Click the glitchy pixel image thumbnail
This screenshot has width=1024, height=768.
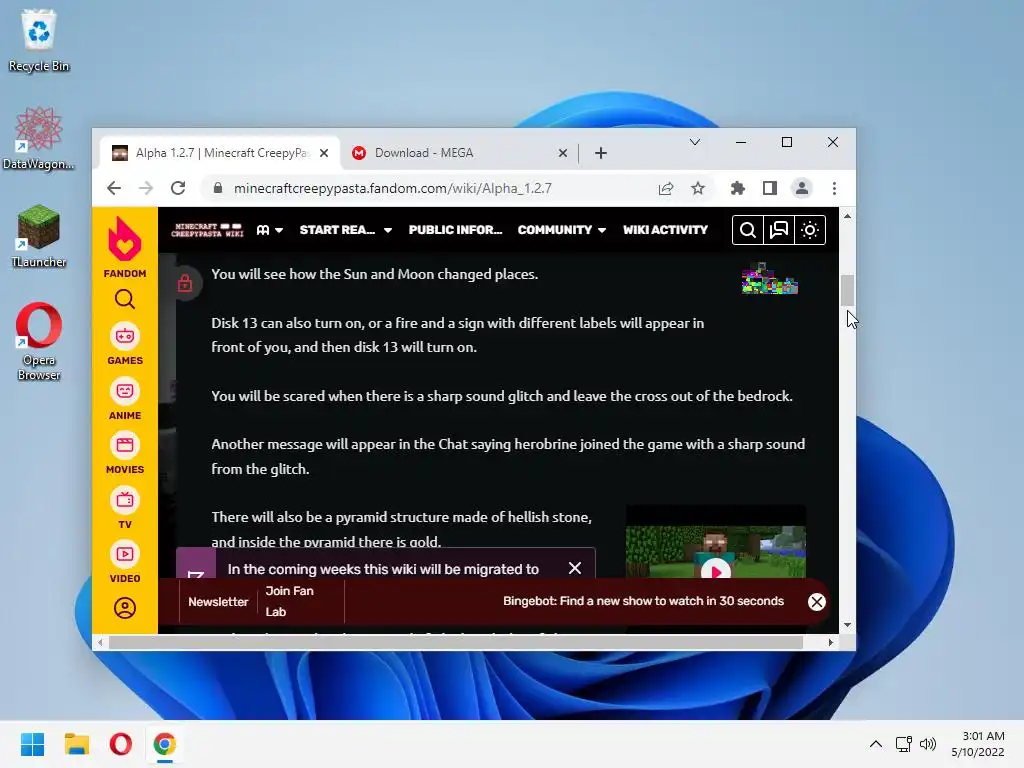point(769,279)
